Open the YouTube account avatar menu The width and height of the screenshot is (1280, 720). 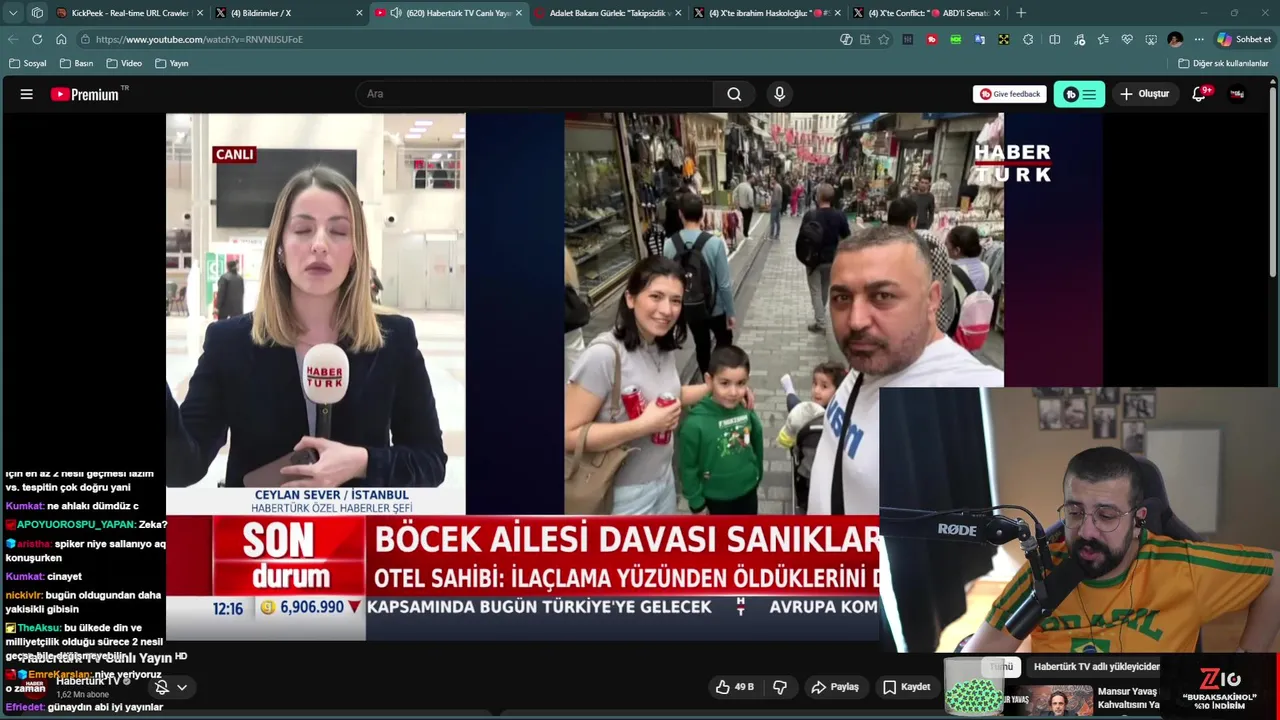click(1237, 94)
